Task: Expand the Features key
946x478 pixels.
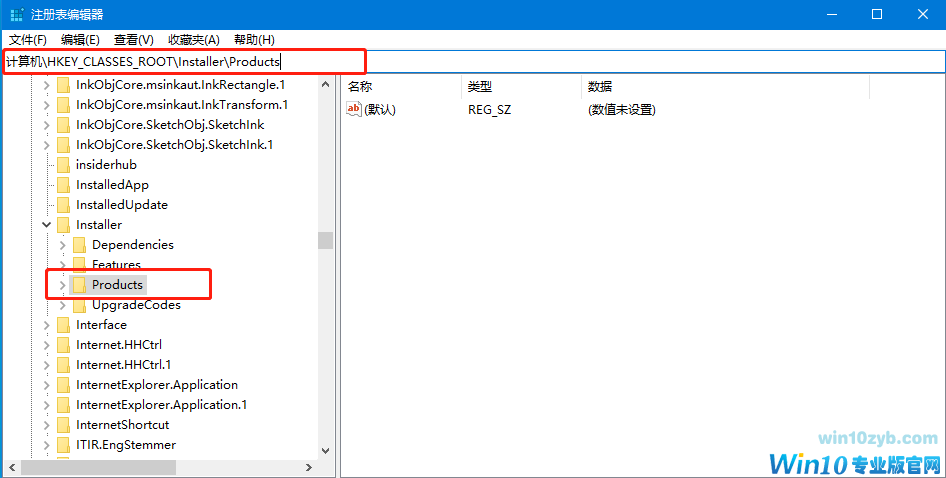Action: (x=63, y=265)
